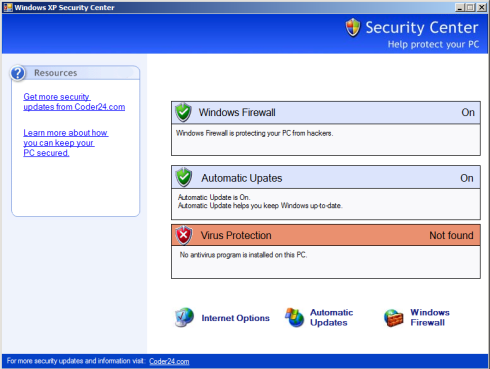Click 'Windows Firewall is protecting your PC' text
Image resolution: width=490 pixels, height=369 pixels.
pyautogui.click(x=254, y=133)
